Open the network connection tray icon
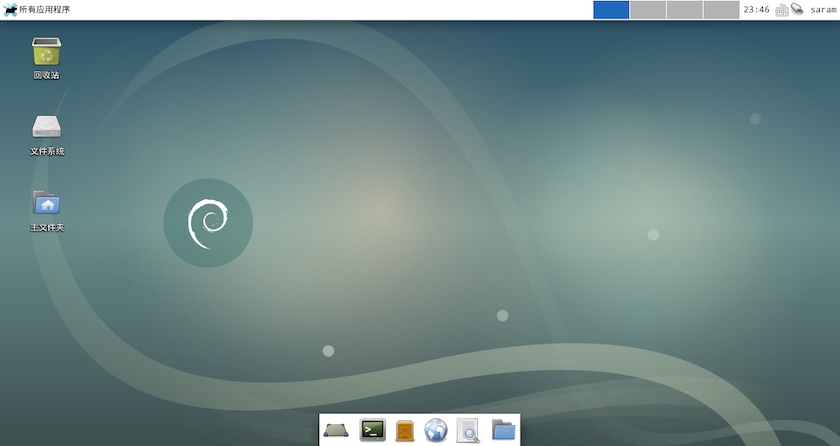Image resolution: width=840 pixels, height=446 pixels. [797, 9]
